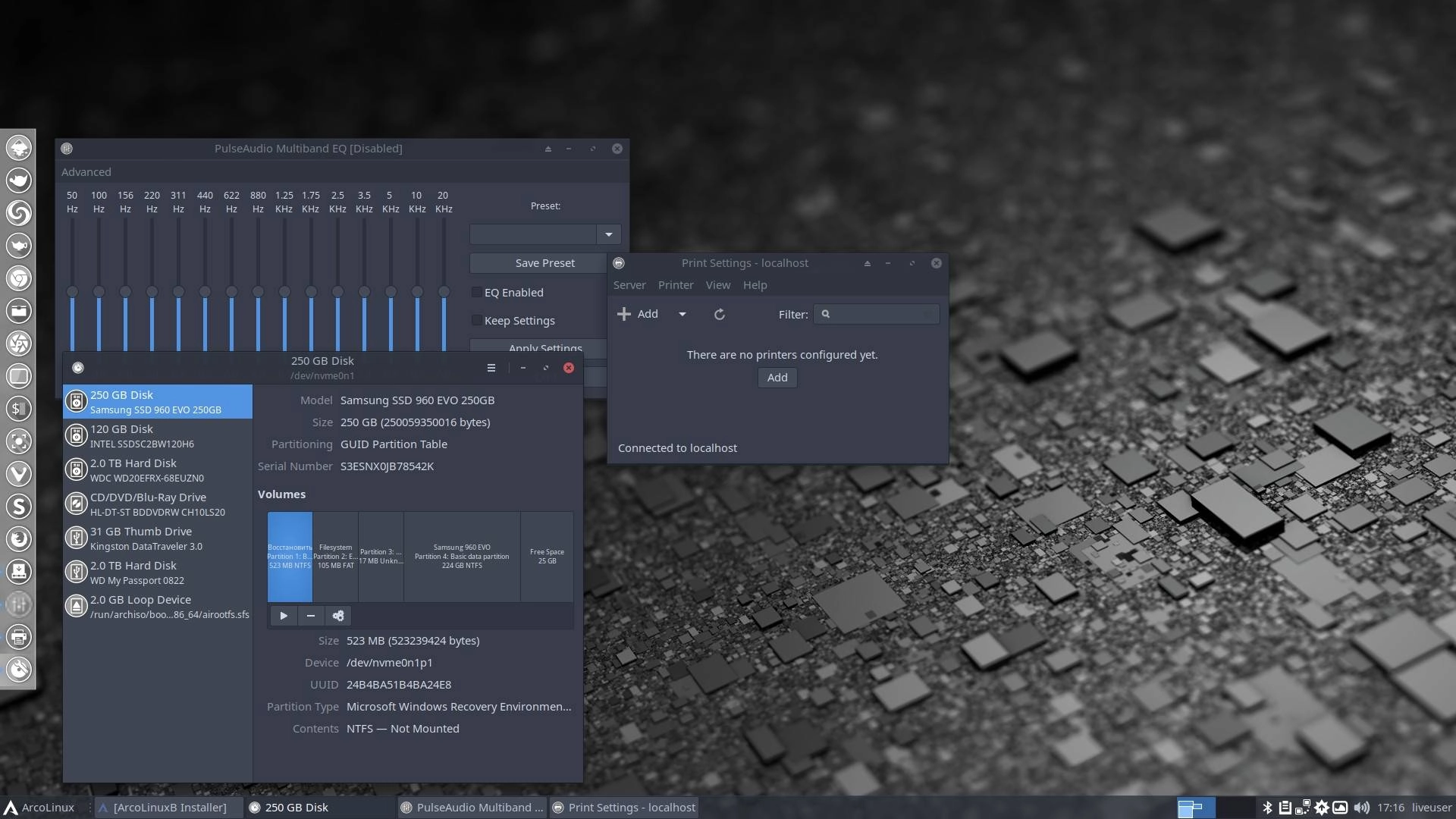
Task: Open the printer dock icon
Action: click(19, 637)
